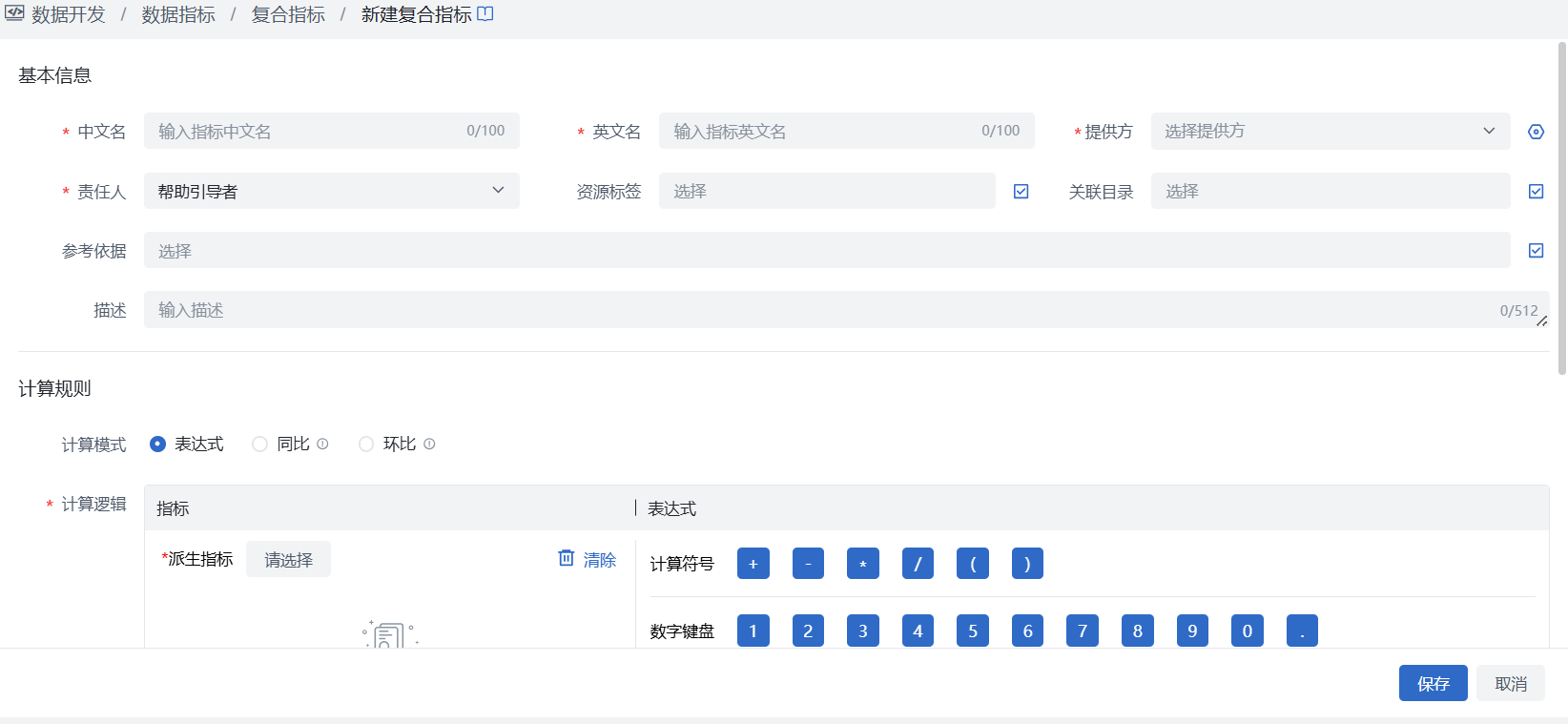Open the 责任人 dropdown showing 帮助引导者
Viewport: 1568px width, 724px height.
coord(332,191)
